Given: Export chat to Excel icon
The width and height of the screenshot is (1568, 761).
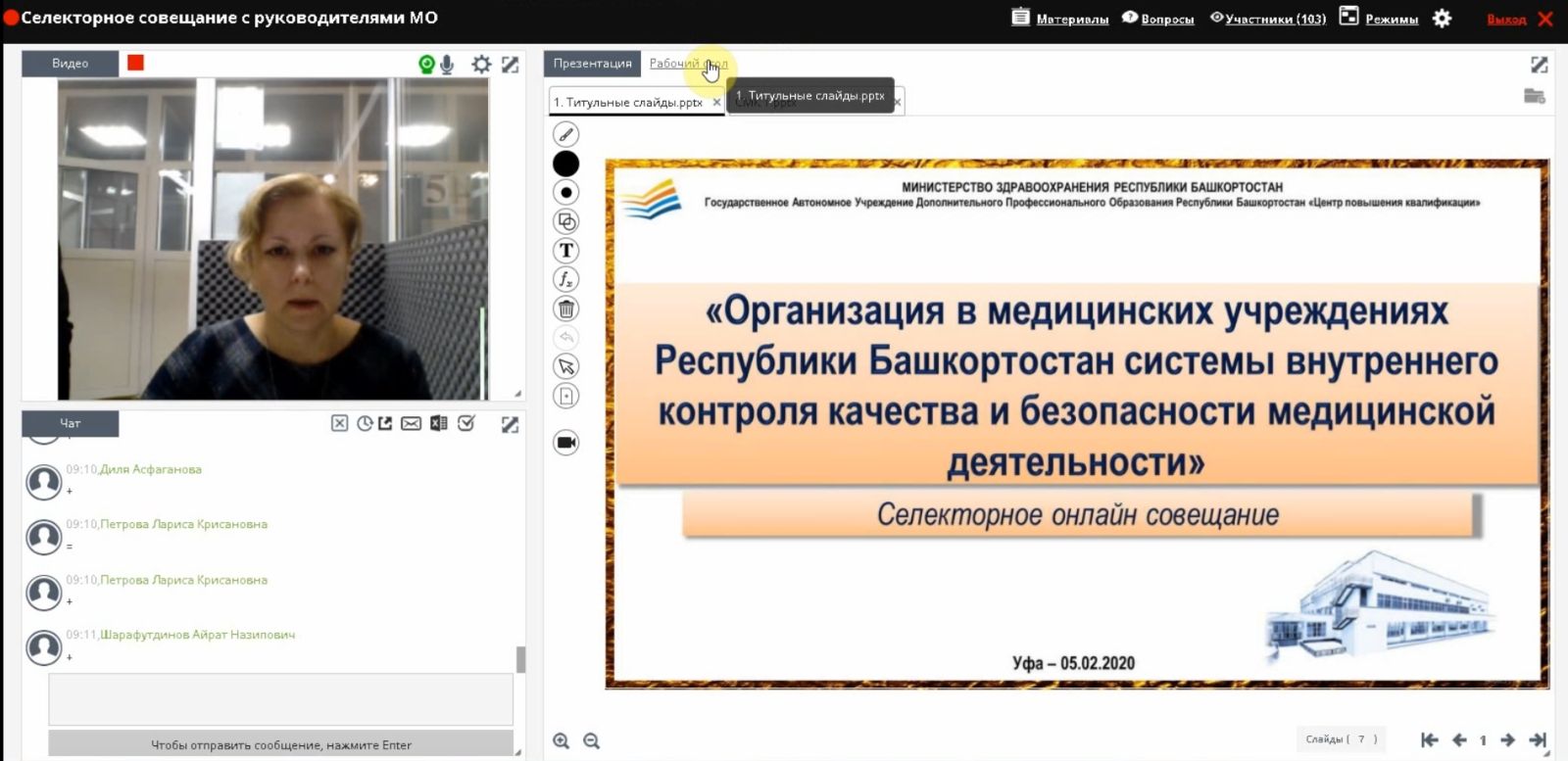Looking at the screenshot, I should (x=439, y=423).
